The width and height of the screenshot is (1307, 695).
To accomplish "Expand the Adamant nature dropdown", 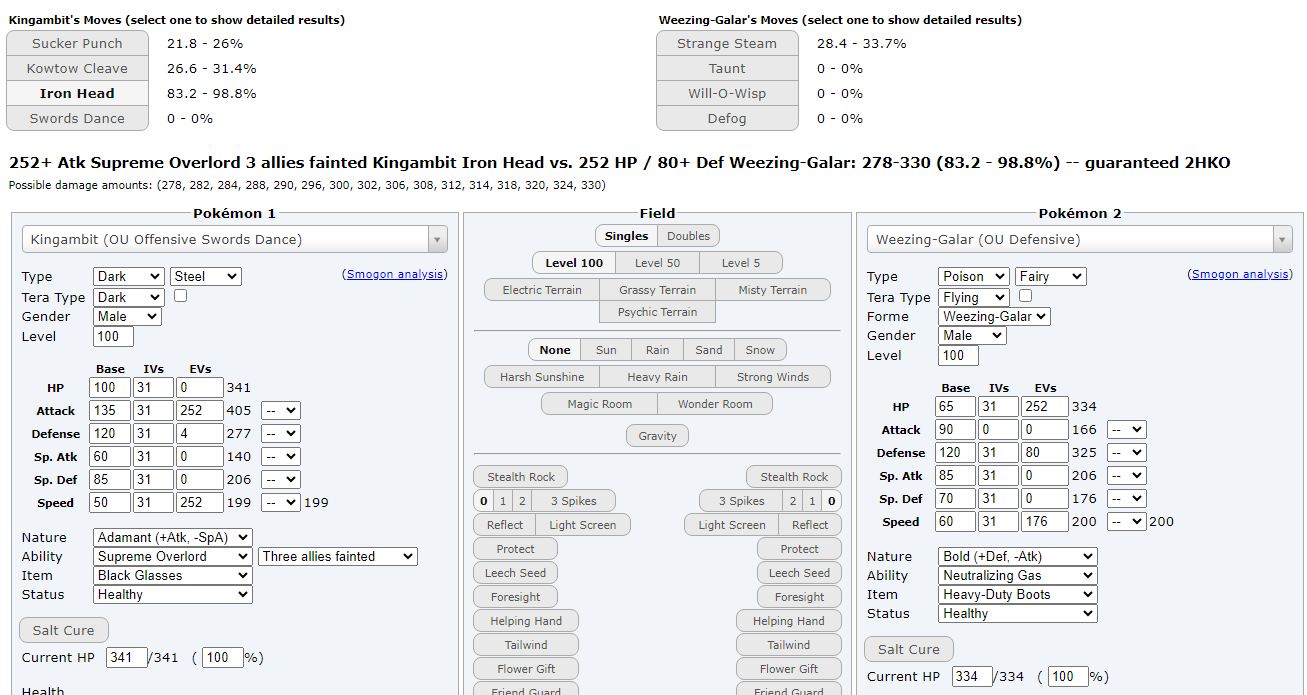I will coord(172,538).
